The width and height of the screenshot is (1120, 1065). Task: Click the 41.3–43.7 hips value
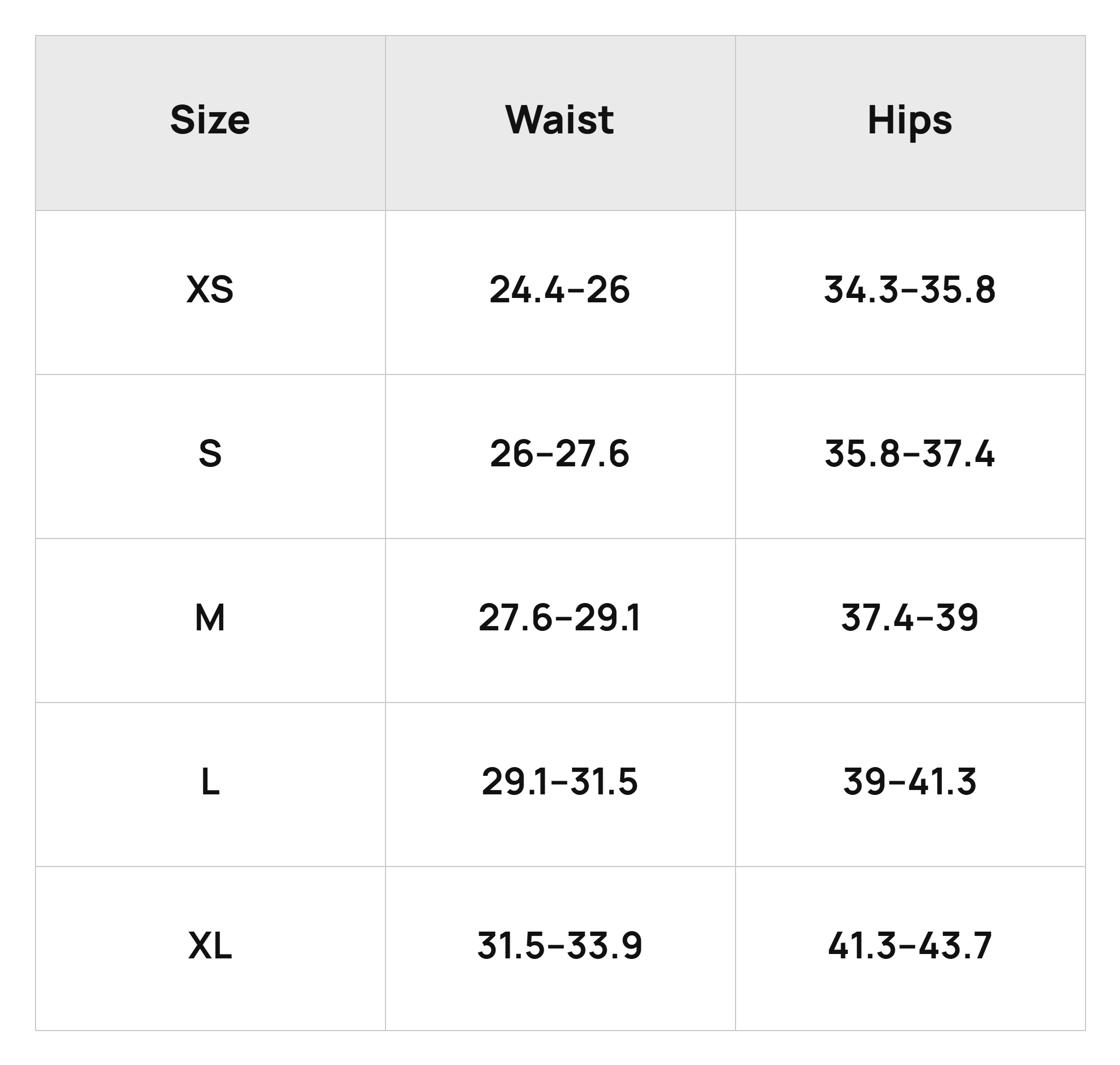coord(909,946)
